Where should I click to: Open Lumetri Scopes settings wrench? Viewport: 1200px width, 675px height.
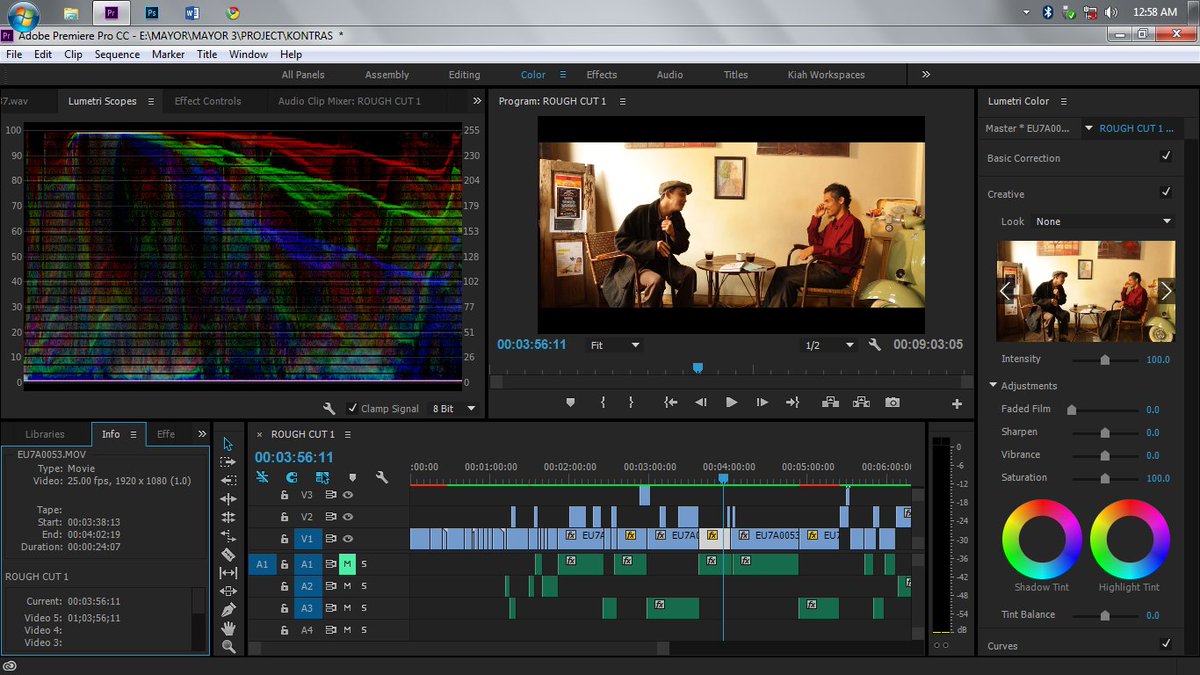pyautogui.click(x=329, y=409)
